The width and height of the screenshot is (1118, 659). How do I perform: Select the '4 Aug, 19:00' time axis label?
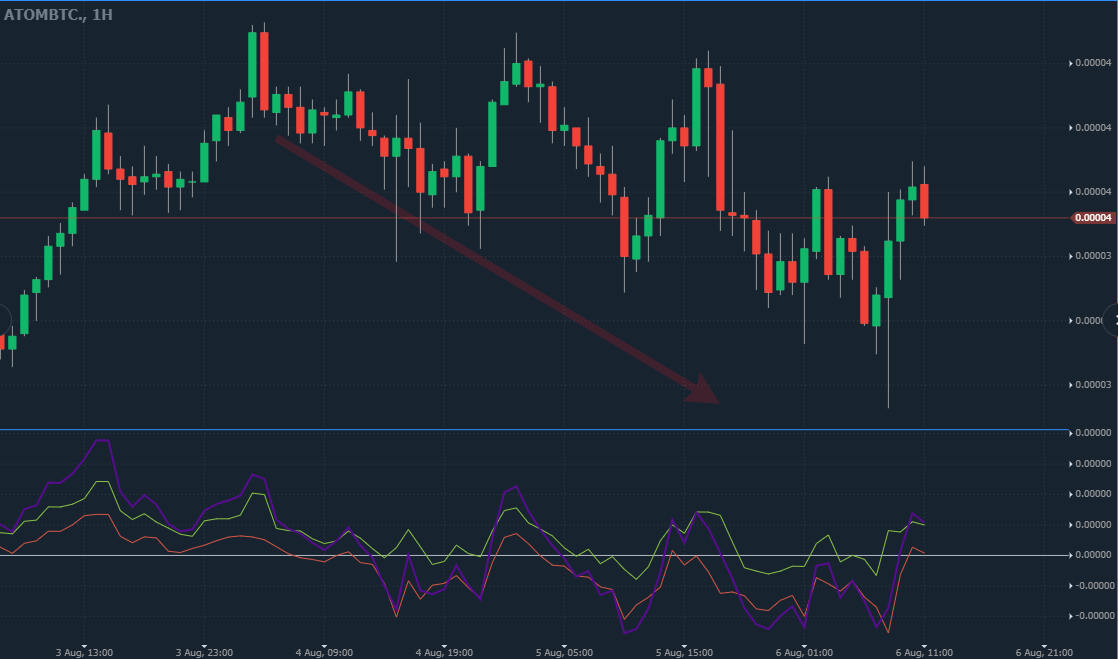tap(444, 652)
